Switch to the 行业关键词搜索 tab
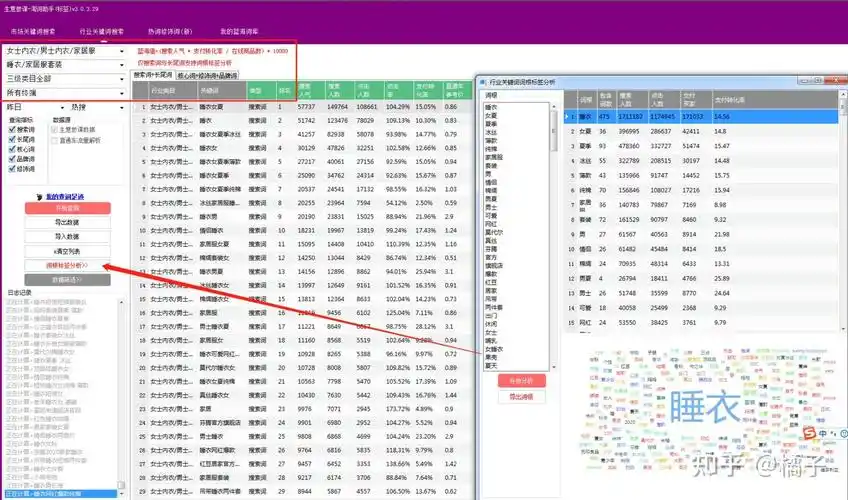 coord(102,32)
